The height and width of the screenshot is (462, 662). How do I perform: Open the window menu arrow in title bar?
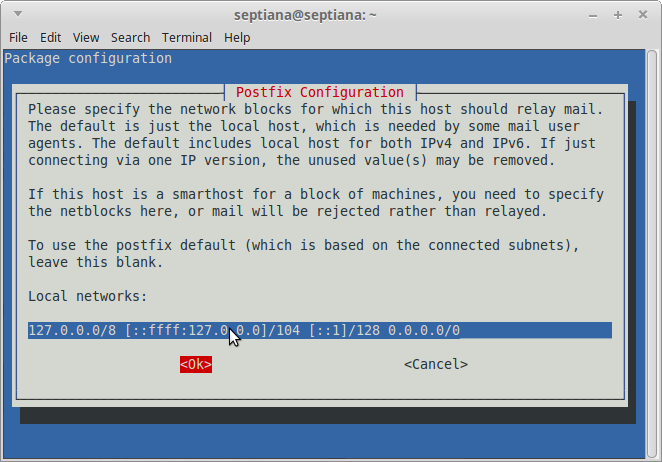[18, 14]
